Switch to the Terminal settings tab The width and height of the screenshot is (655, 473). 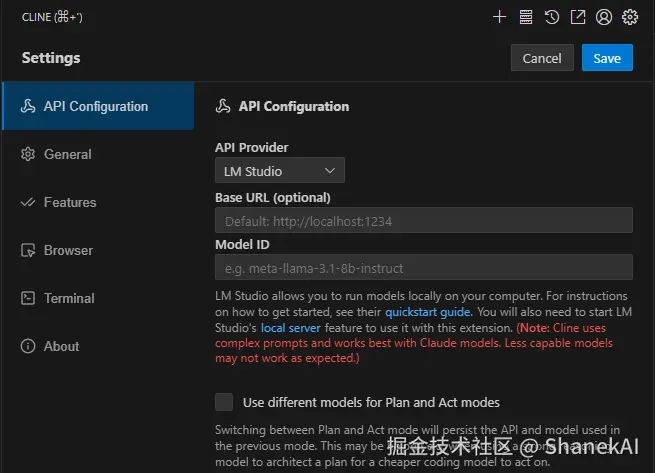pyautogui.click(x=98, y=298)
